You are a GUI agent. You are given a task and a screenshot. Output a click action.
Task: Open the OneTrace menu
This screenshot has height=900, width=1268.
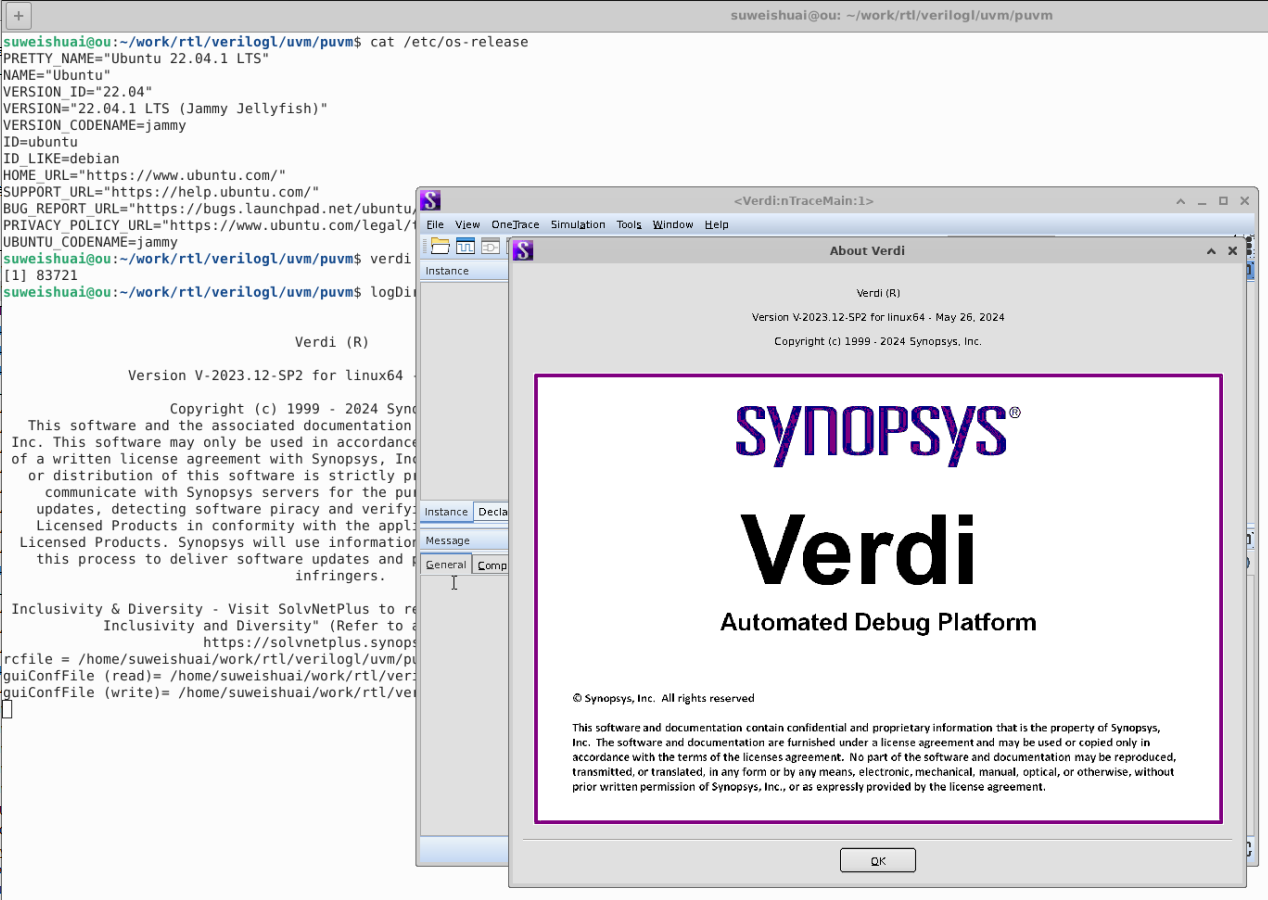515,225
